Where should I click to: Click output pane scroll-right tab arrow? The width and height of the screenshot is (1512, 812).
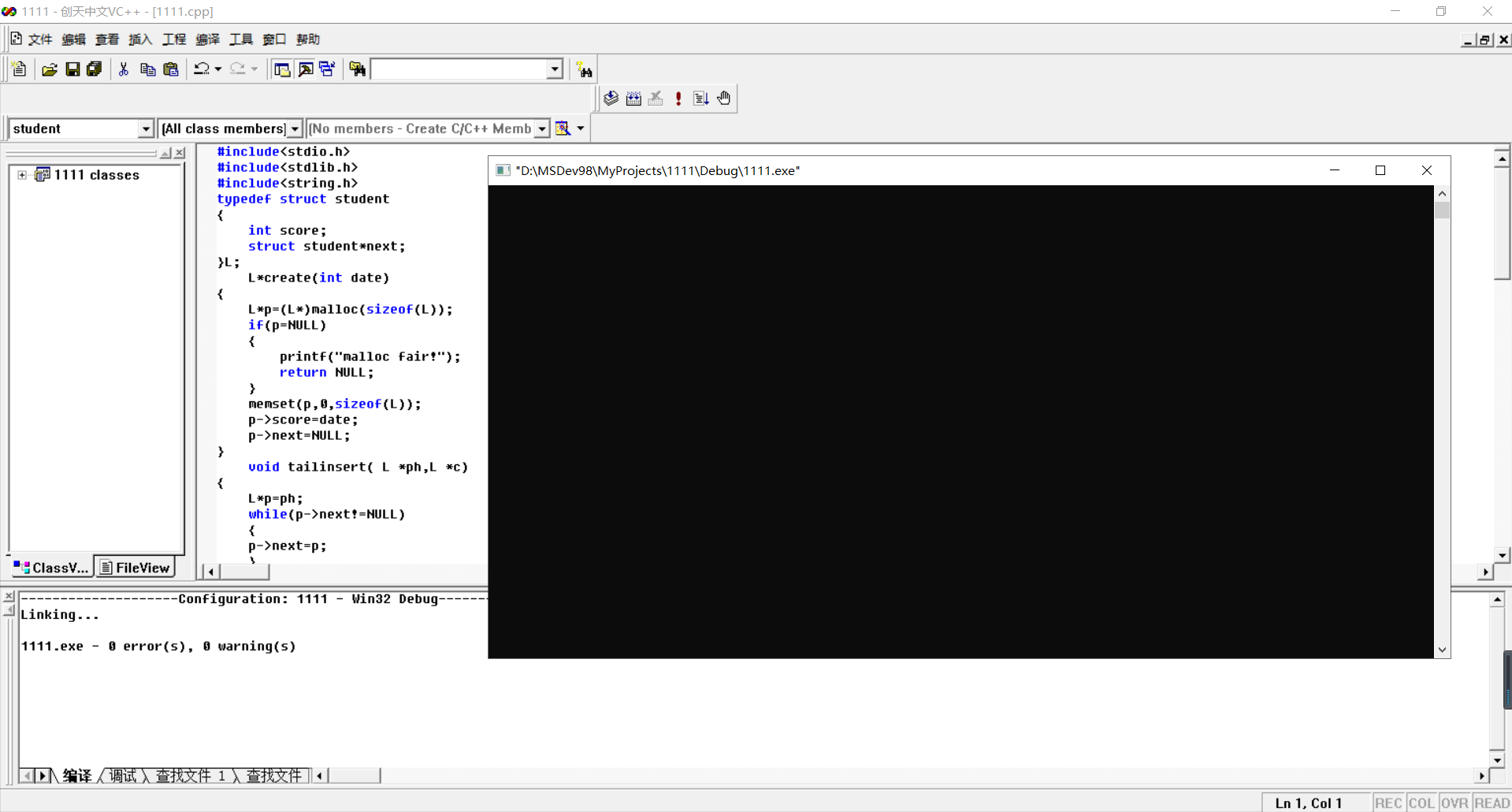43,776
